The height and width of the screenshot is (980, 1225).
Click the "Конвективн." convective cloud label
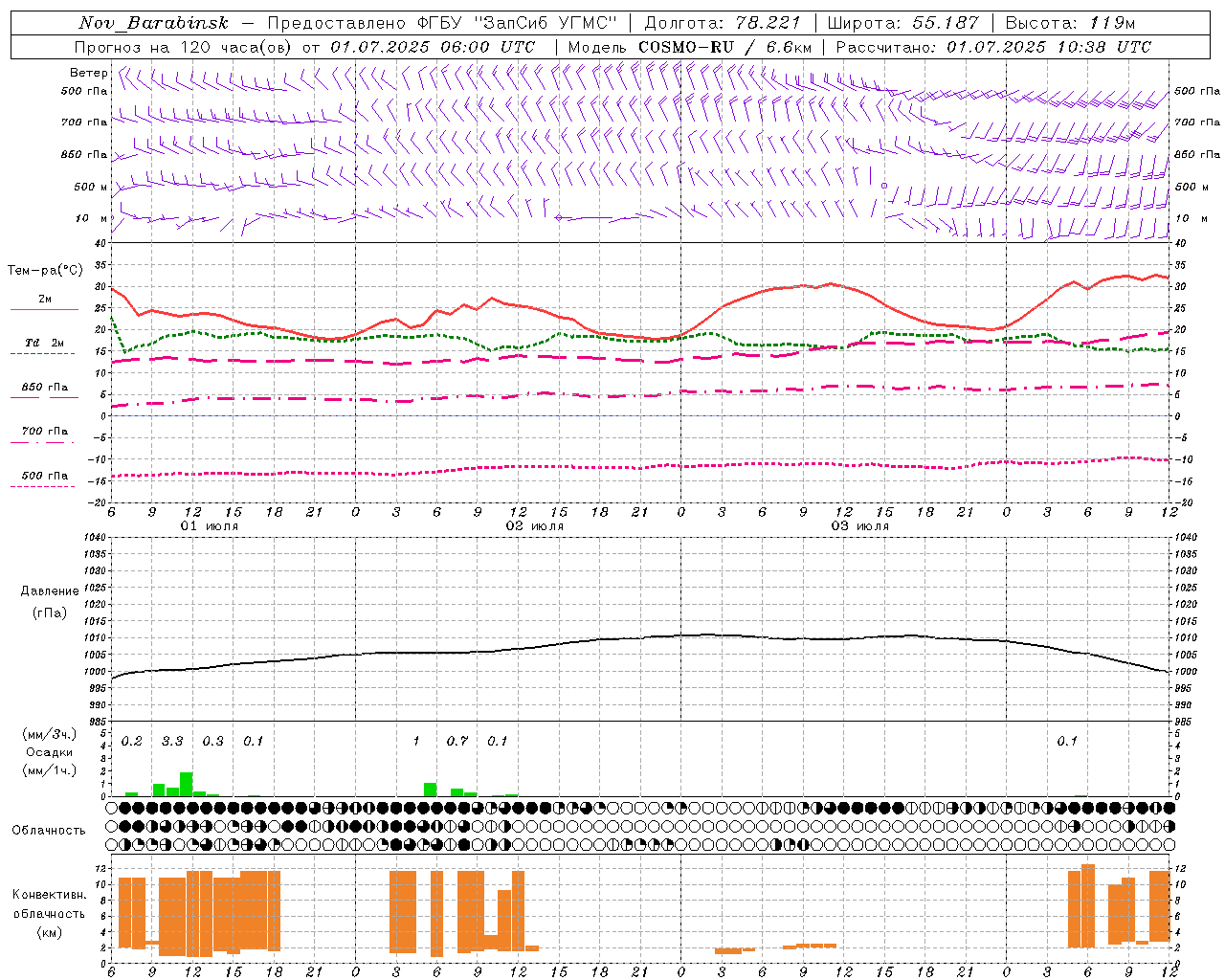[49, 894]
